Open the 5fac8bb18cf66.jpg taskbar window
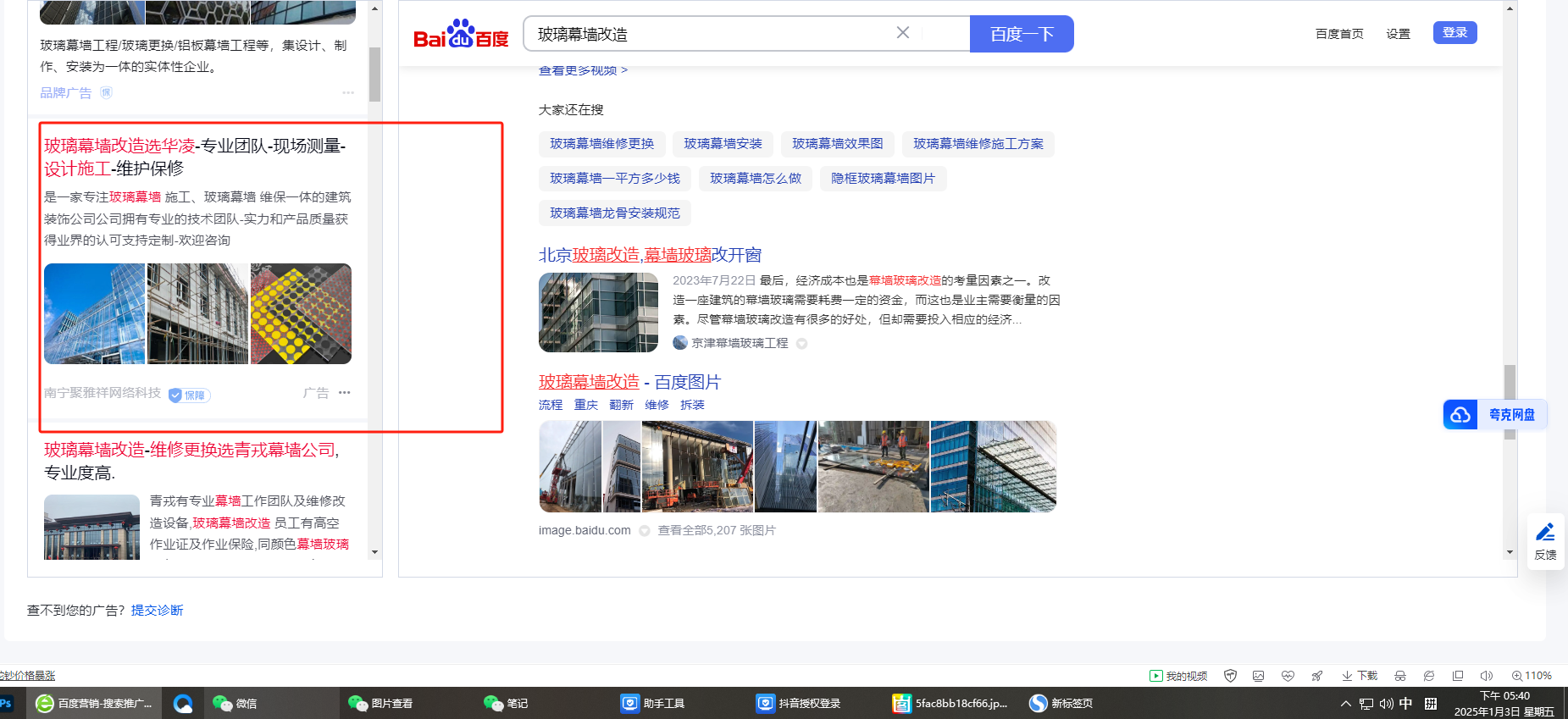Viewport: 1568px width, 719px height. point(950,703)
